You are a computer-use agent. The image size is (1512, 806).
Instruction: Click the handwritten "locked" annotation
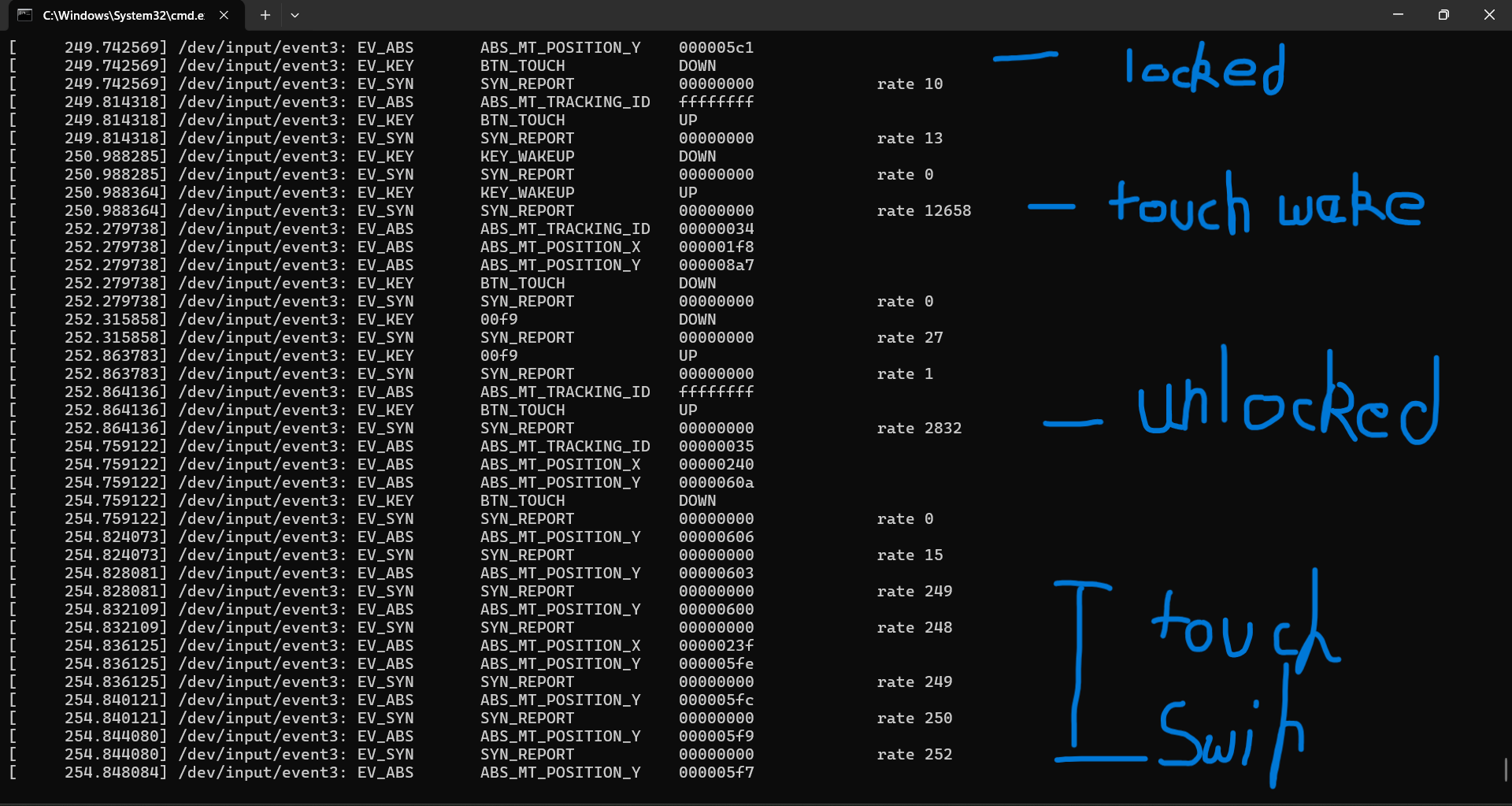(1205, 69)
